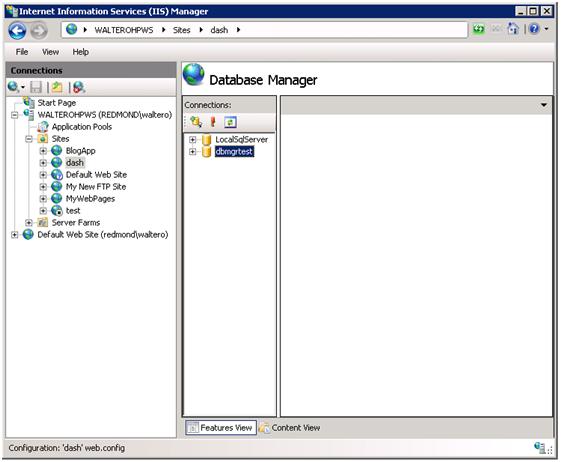Expand the test site node
Screen dimensions: 561x462
pos(43,211)
